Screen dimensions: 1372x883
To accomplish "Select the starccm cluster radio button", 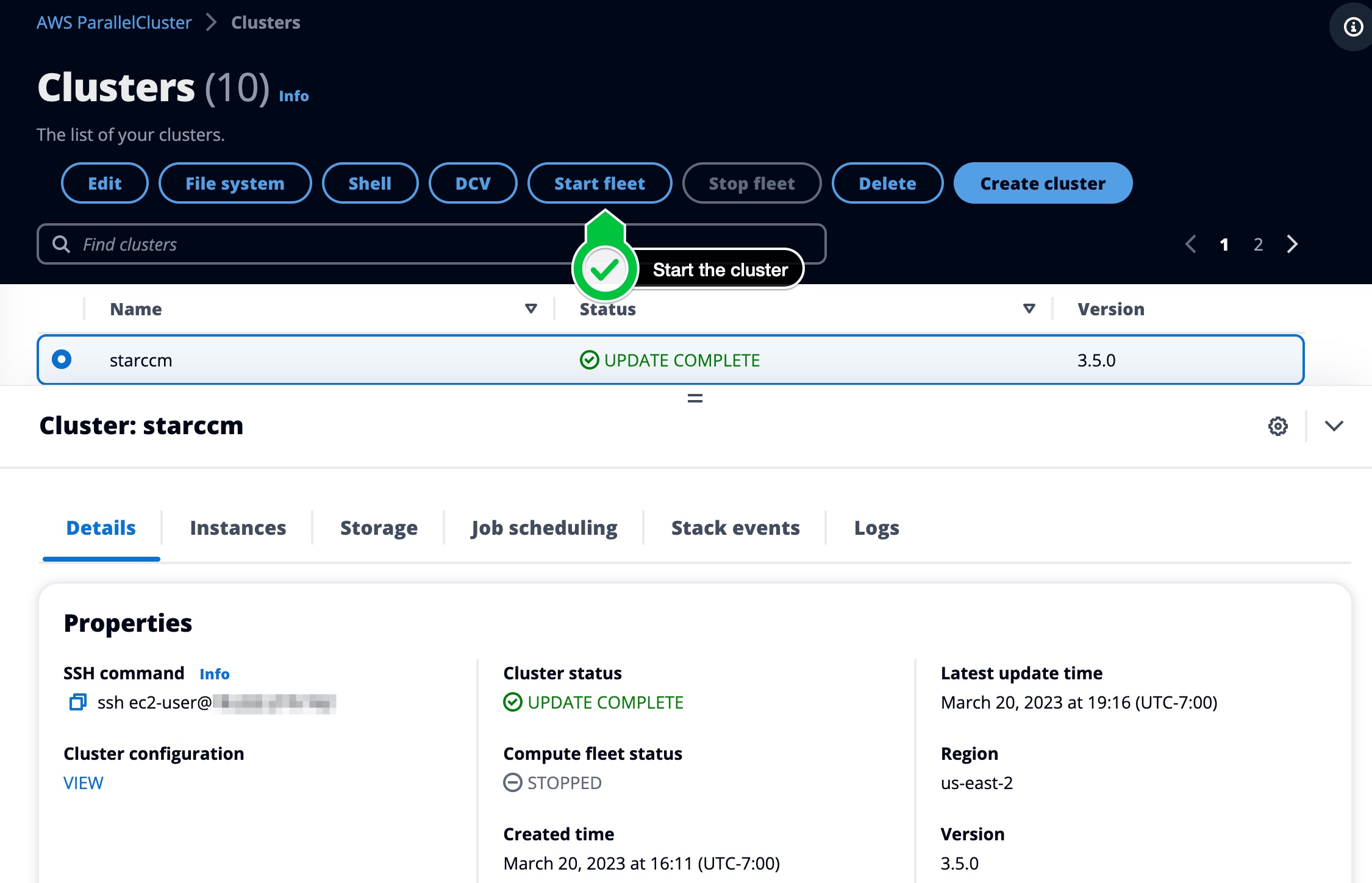I will click(62, 360).
